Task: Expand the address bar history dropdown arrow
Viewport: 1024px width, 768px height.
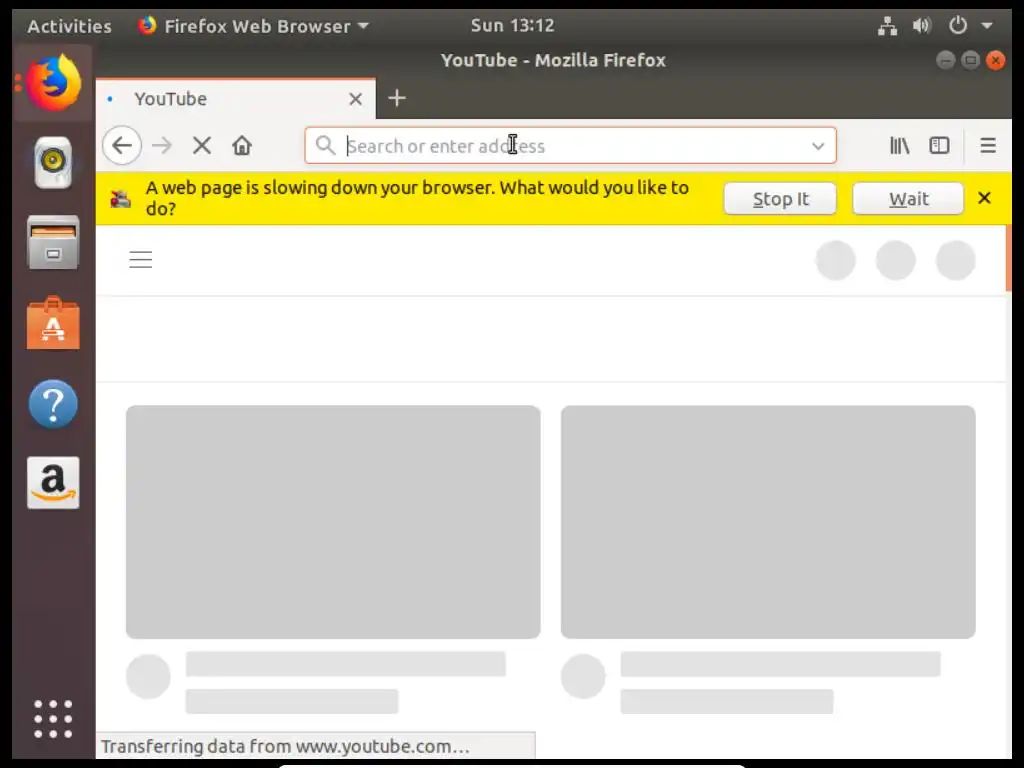Action: pyautogui.click(x=818, y=146)
